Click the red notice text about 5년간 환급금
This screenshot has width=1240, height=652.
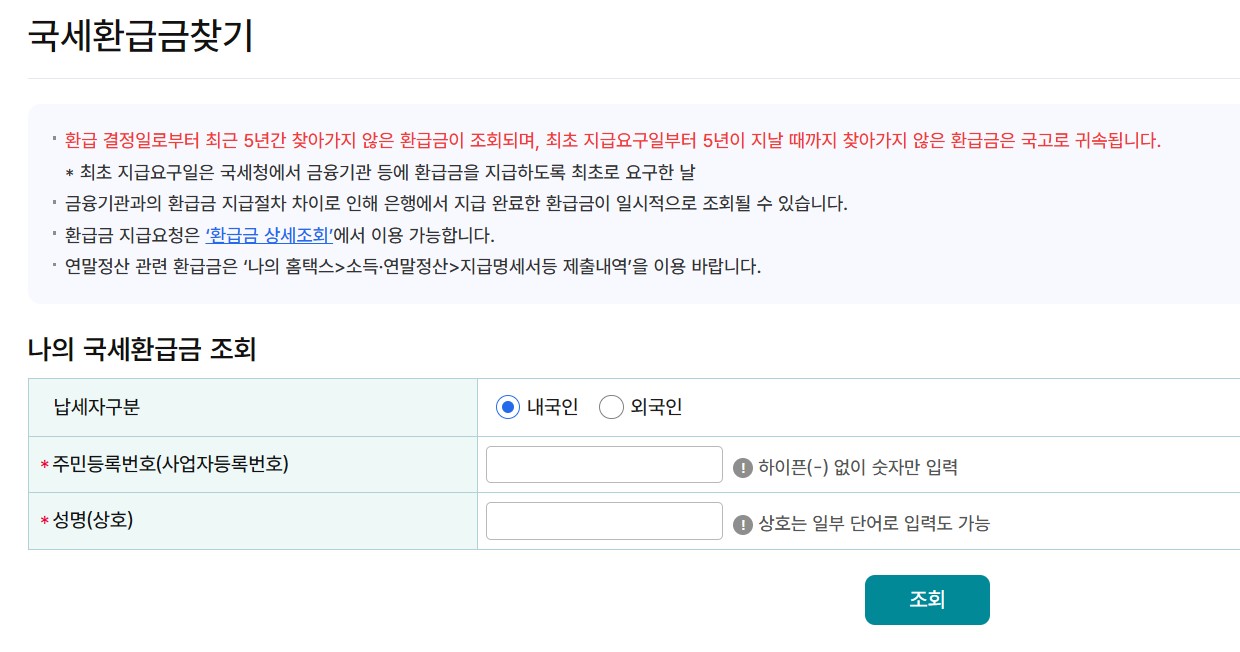pyautogui.click(x=613, y=140)
